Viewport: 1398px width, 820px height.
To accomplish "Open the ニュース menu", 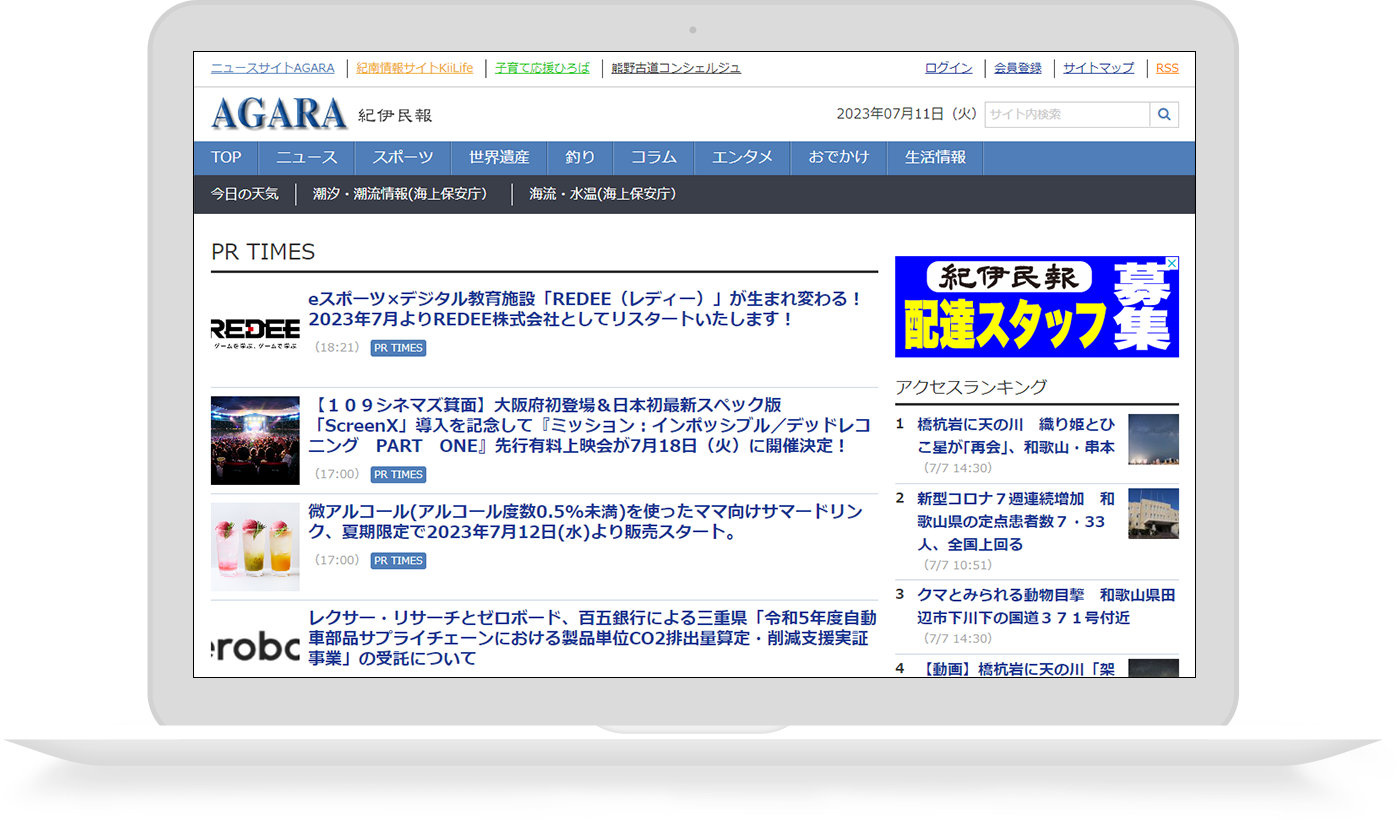I will pyautogui.click(x=307, y=158).
